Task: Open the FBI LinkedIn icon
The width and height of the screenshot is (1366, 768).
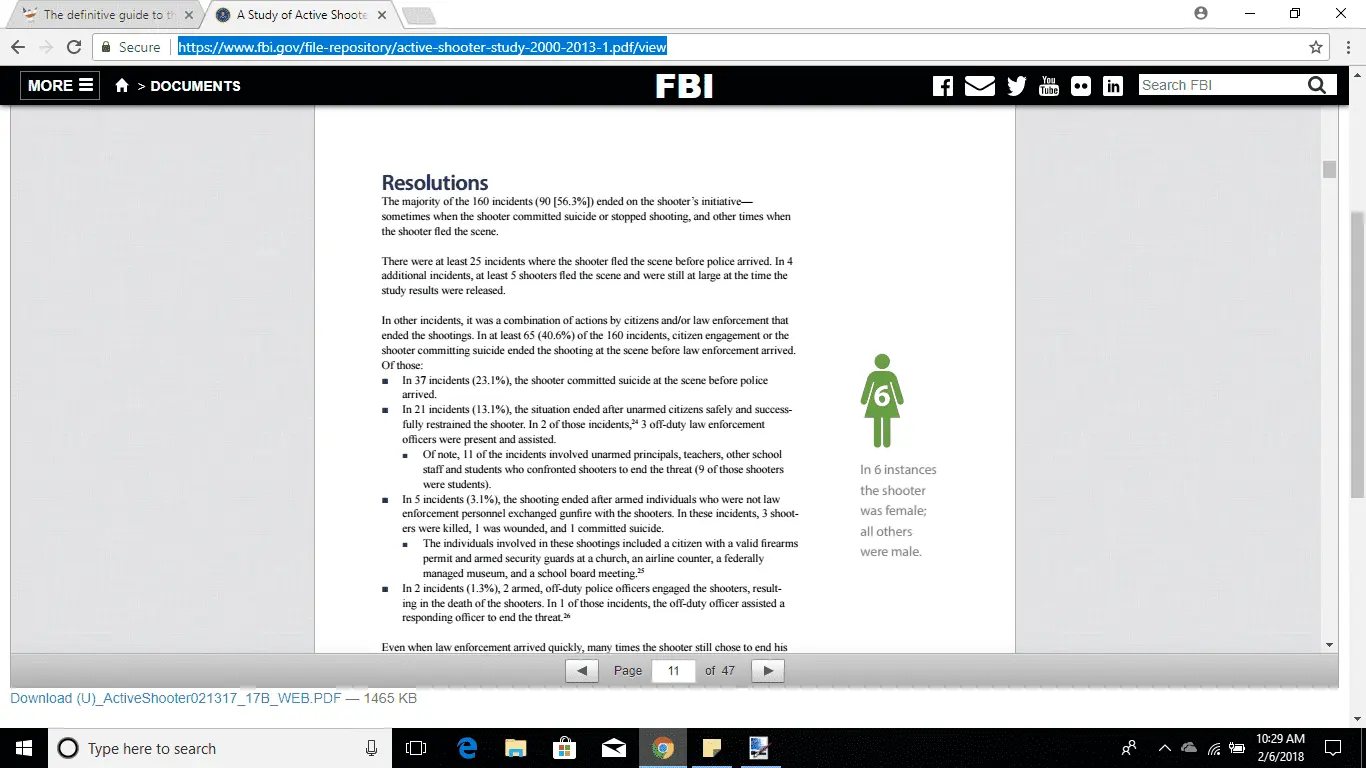Action: coord(1113,86)
